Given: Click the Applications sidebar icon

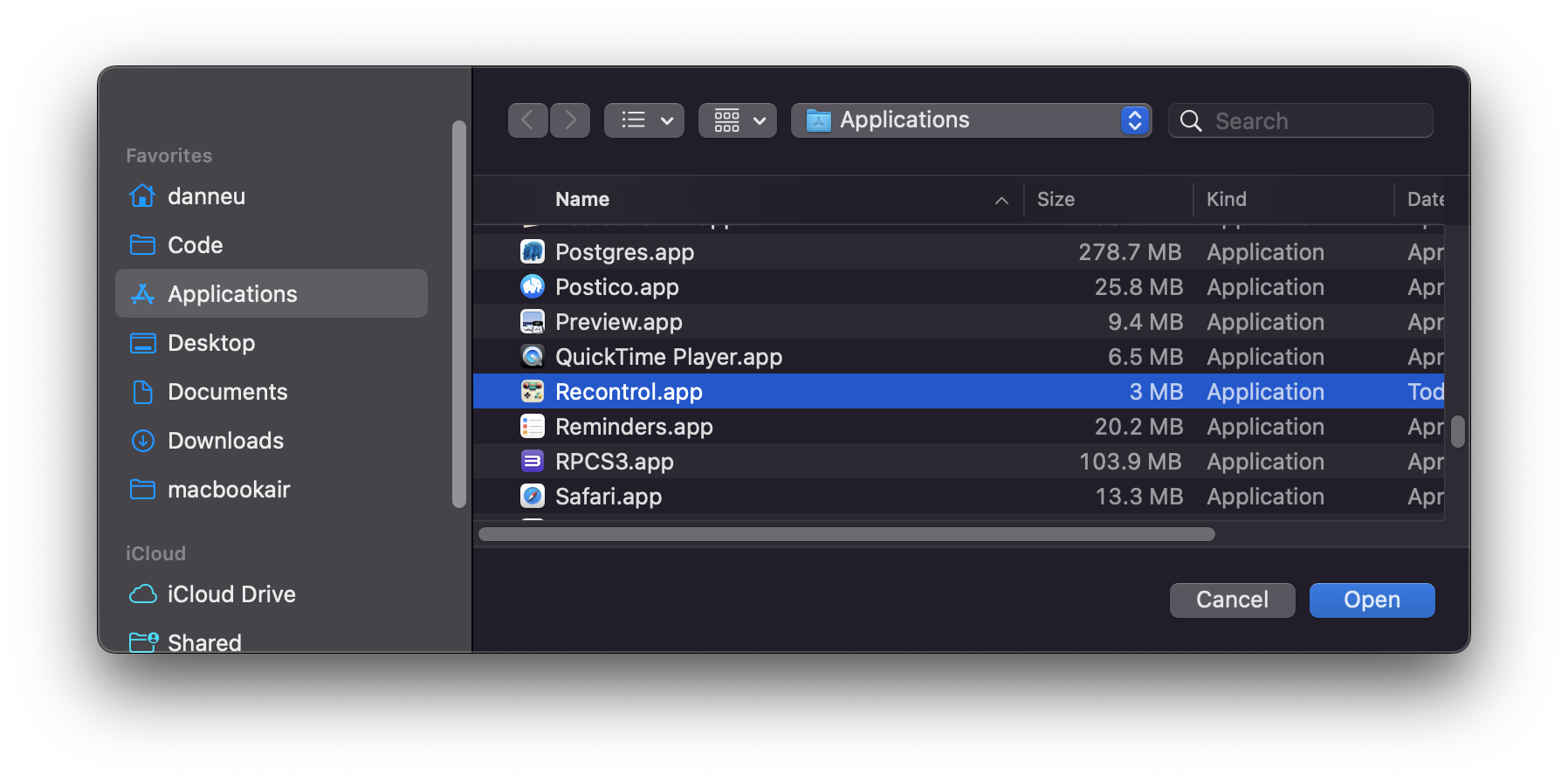Looking at the screenshot, I should coord(142,293).
